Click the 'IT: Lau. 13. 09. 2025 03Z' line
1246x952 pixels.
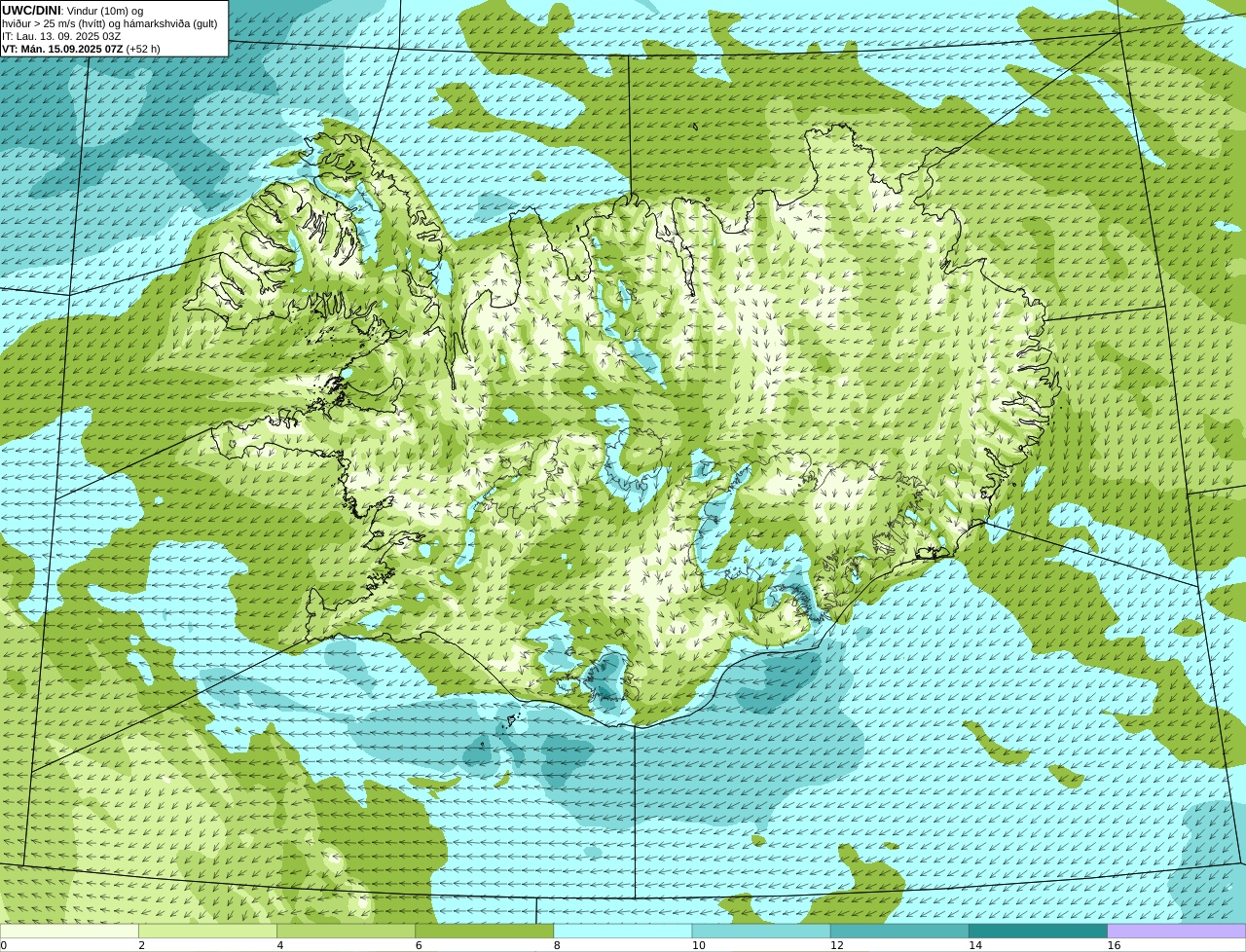(x=61, y=36)
